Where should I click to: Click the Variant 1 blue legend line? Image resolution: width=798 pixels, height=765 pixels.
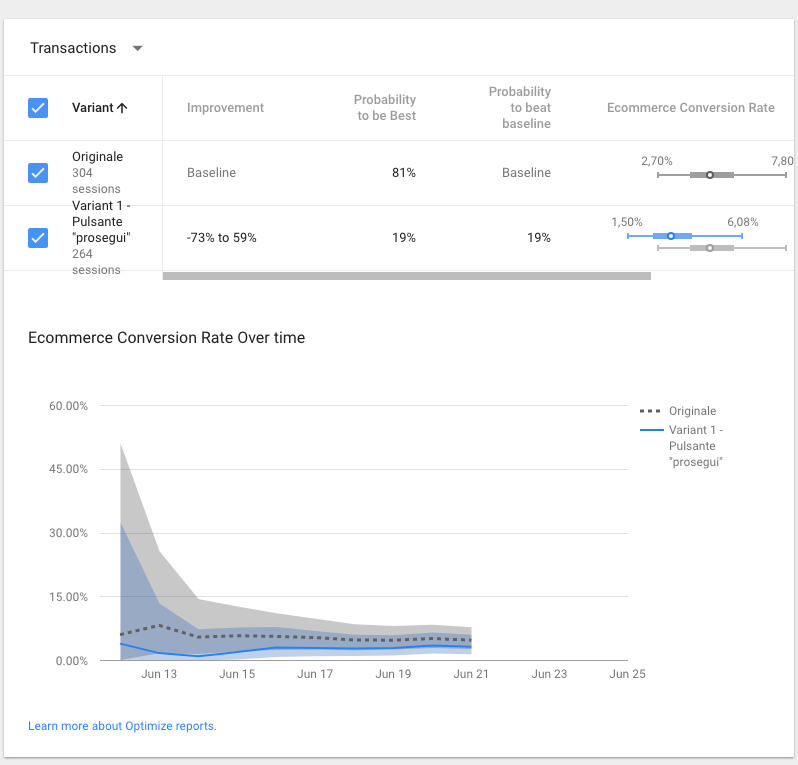tap(651, 430)
